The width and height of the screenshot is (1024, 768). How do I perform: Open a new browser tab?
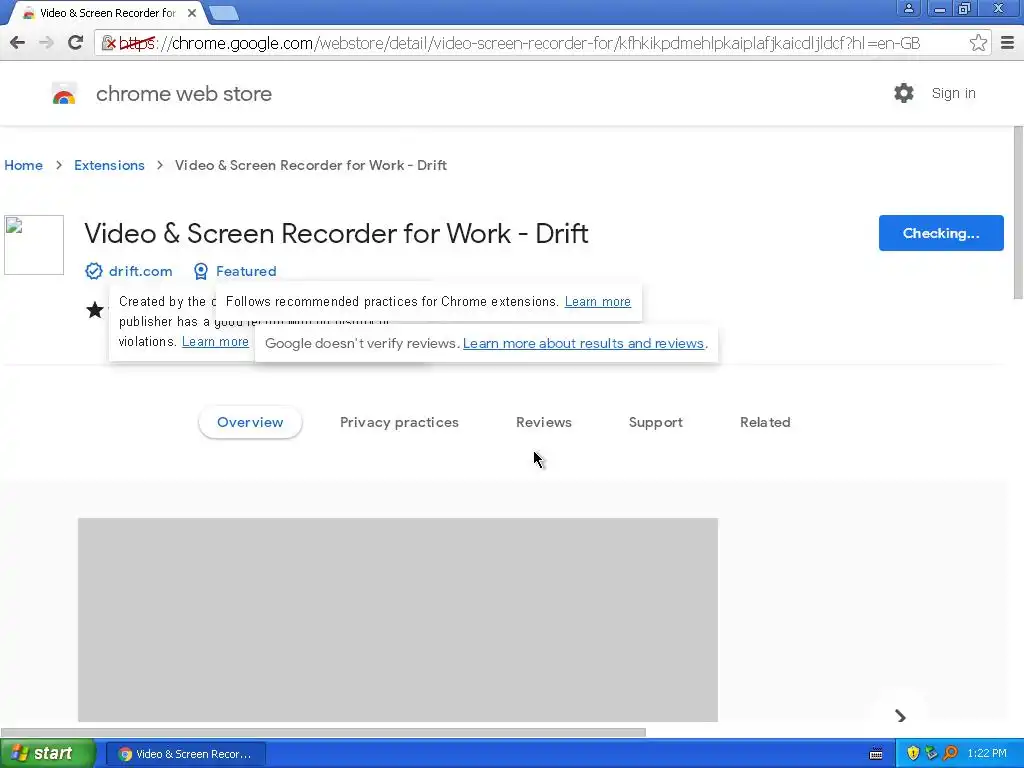[x=224, y=12]
